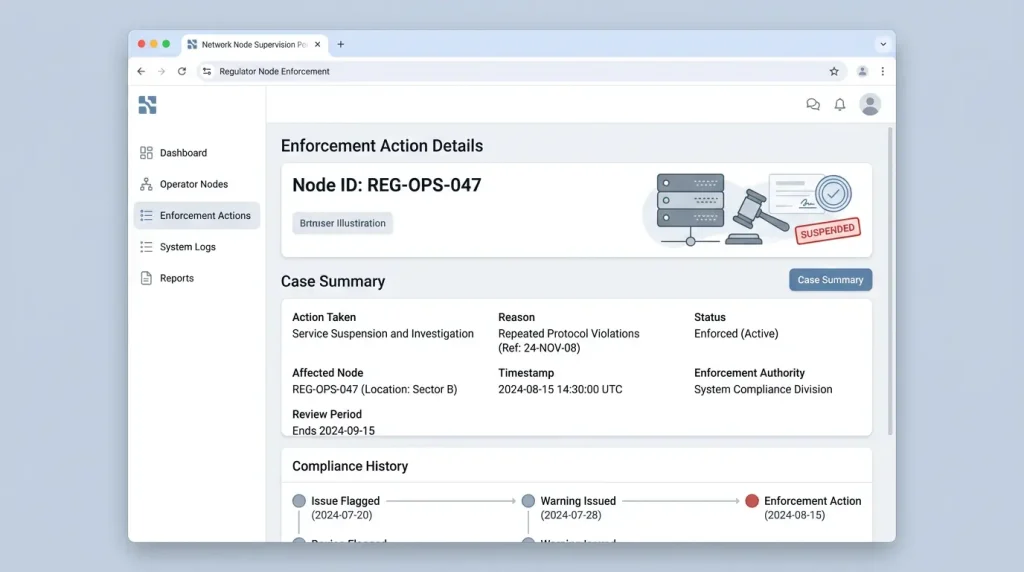Click the app logo in sidebar

tap(148, 105)
